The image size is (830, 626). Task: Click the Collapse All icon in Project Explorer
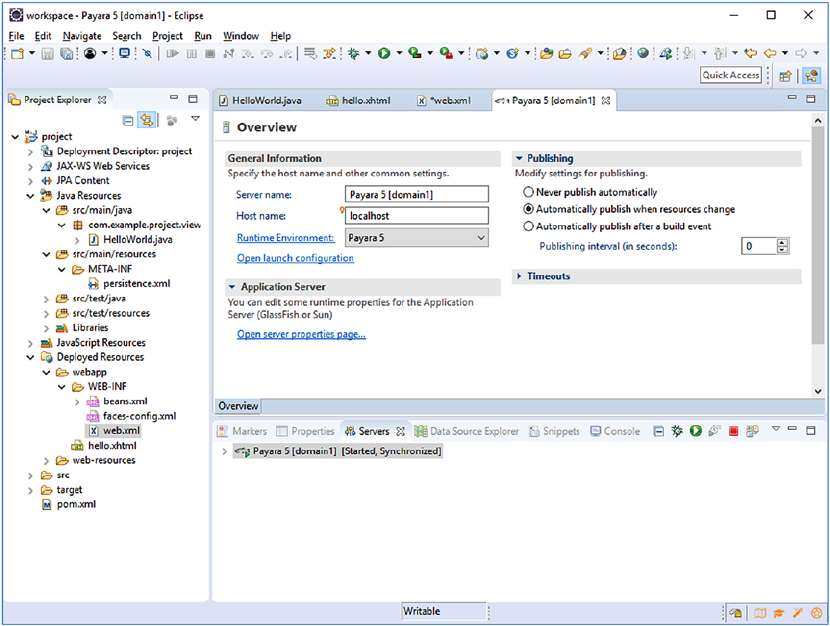128,121
